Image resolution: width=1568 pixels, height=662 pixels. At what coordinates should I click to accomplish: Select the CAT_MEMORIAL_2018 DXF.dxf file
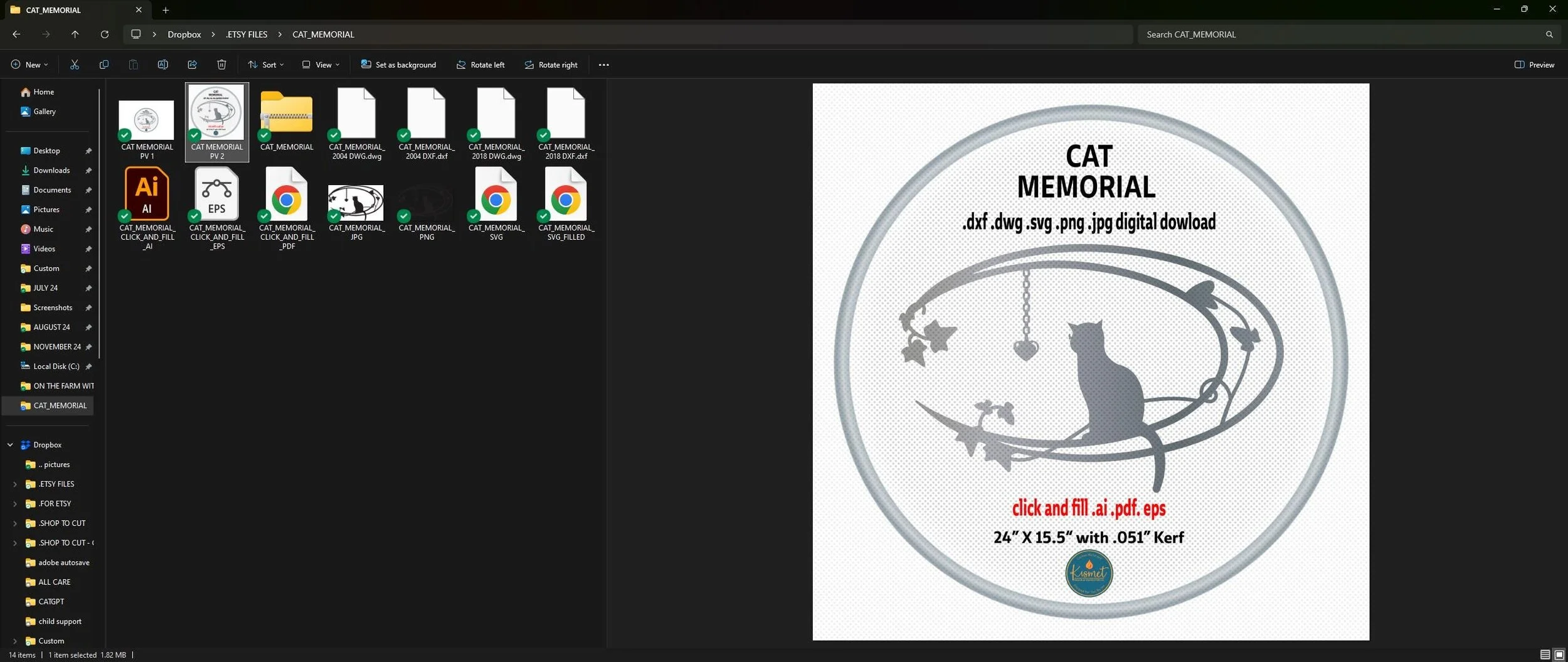tap(566, 124)
